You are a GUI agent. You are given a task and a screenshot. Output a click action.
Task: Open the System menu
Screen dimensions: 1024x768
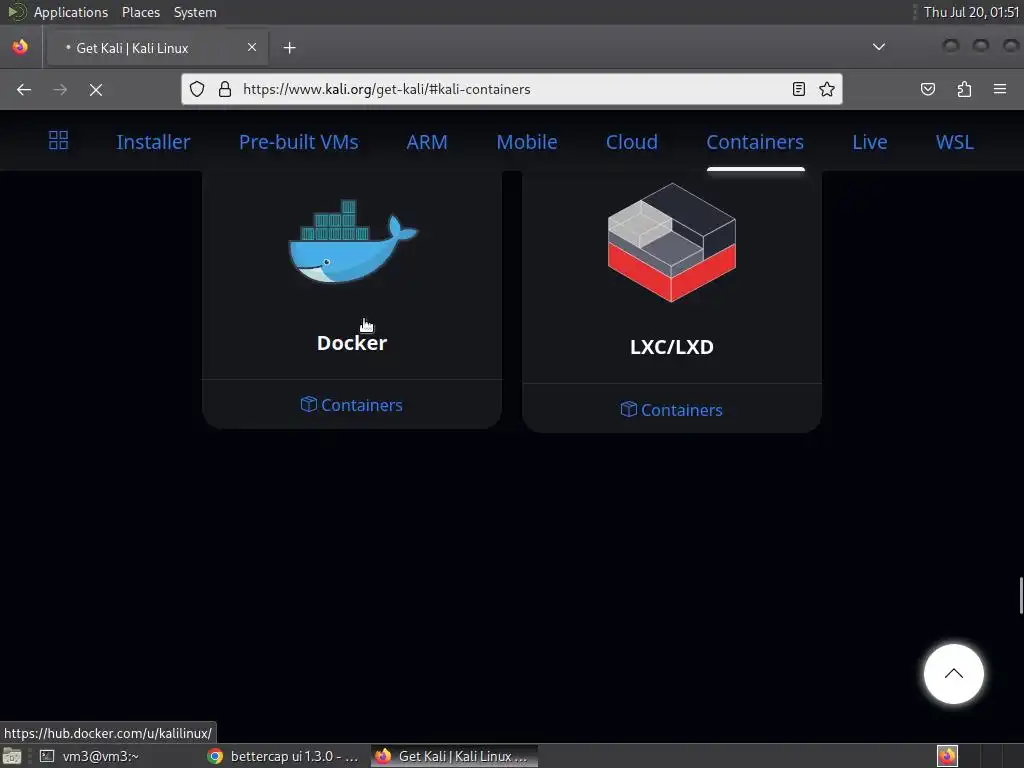(x=195, y=12)
